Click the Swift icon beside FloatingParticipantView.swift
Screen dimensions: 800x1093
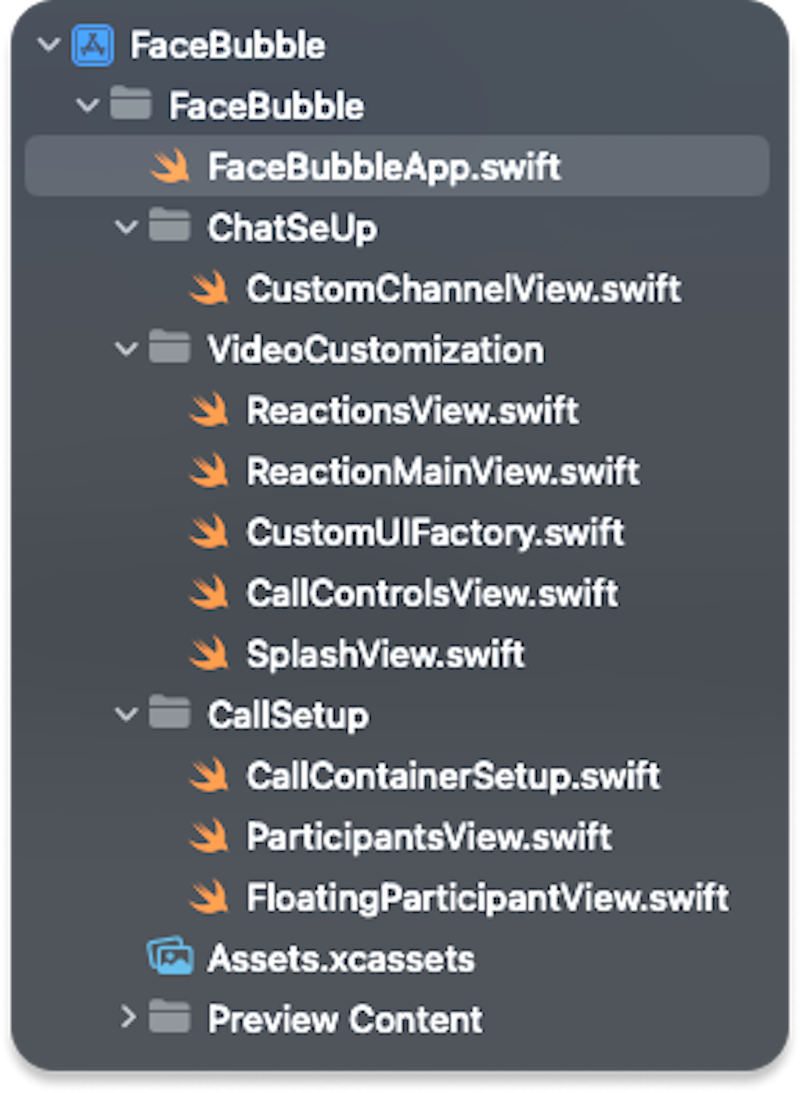(x=209, y=897)
